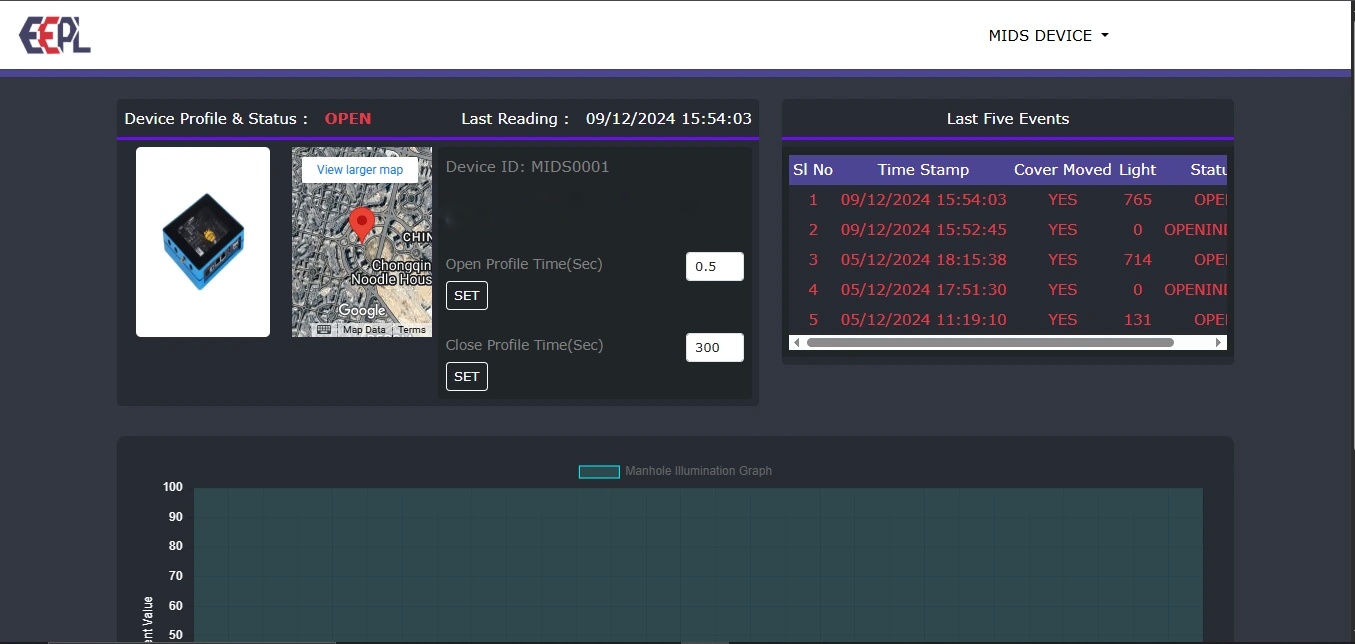Focus the Close Profile Time input field
Viewport: 1355px width, 644px height.
tap(714, 348)
